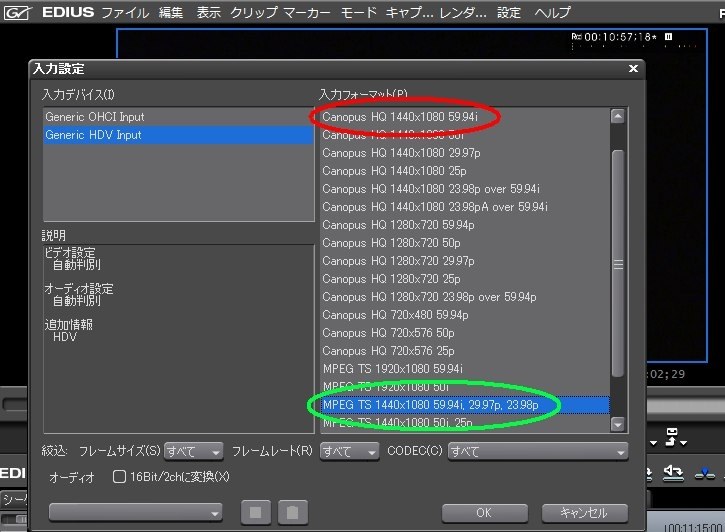725x532 pixels.
Task: Click the pause indicator by the timecode
Action: 668,37
